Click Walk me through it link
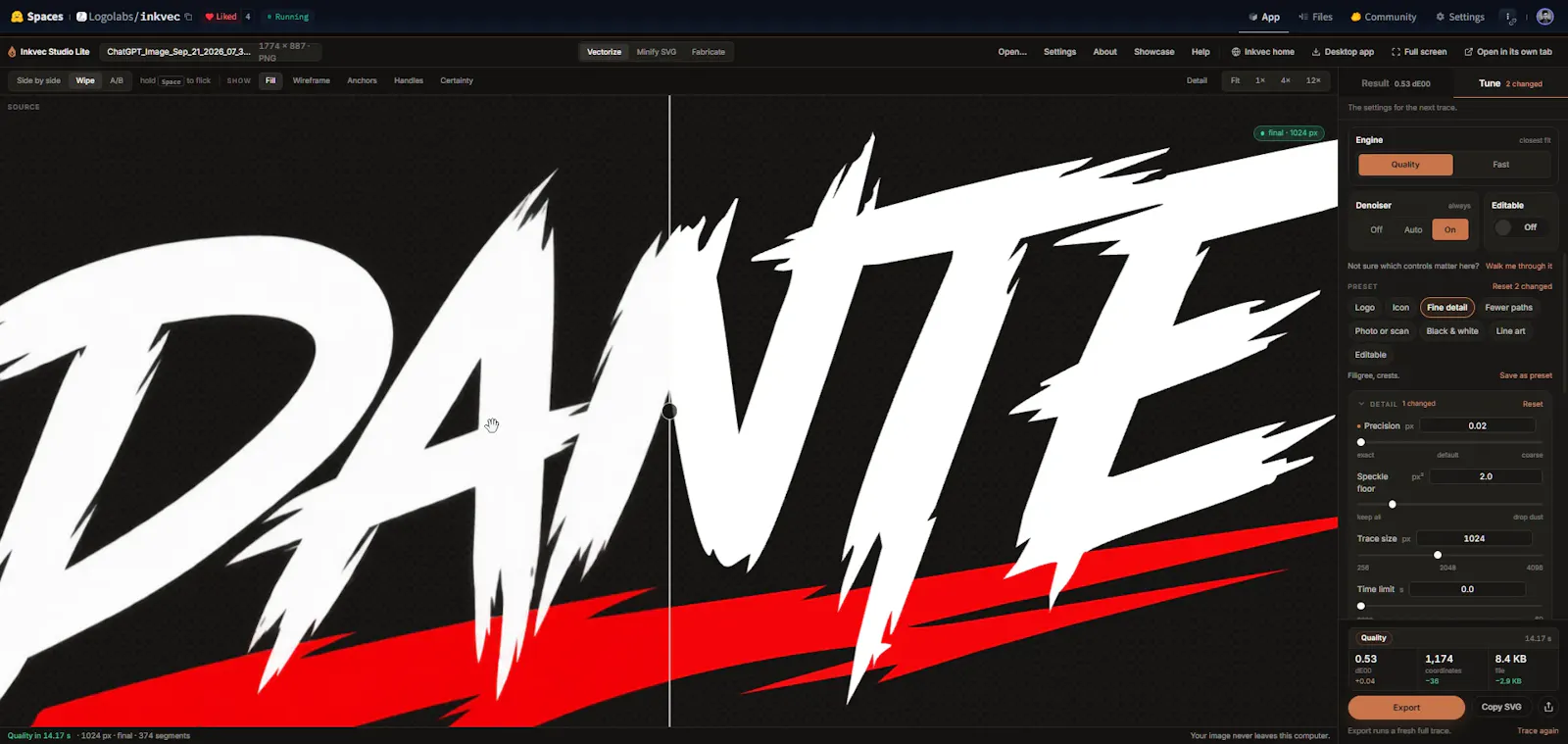The width and height of the screenshot is (1568, 744). pos(1519,266)
